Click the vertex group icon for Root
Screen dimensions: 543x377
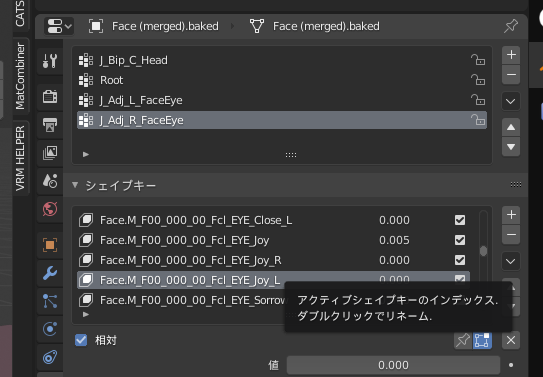point(86,80)
